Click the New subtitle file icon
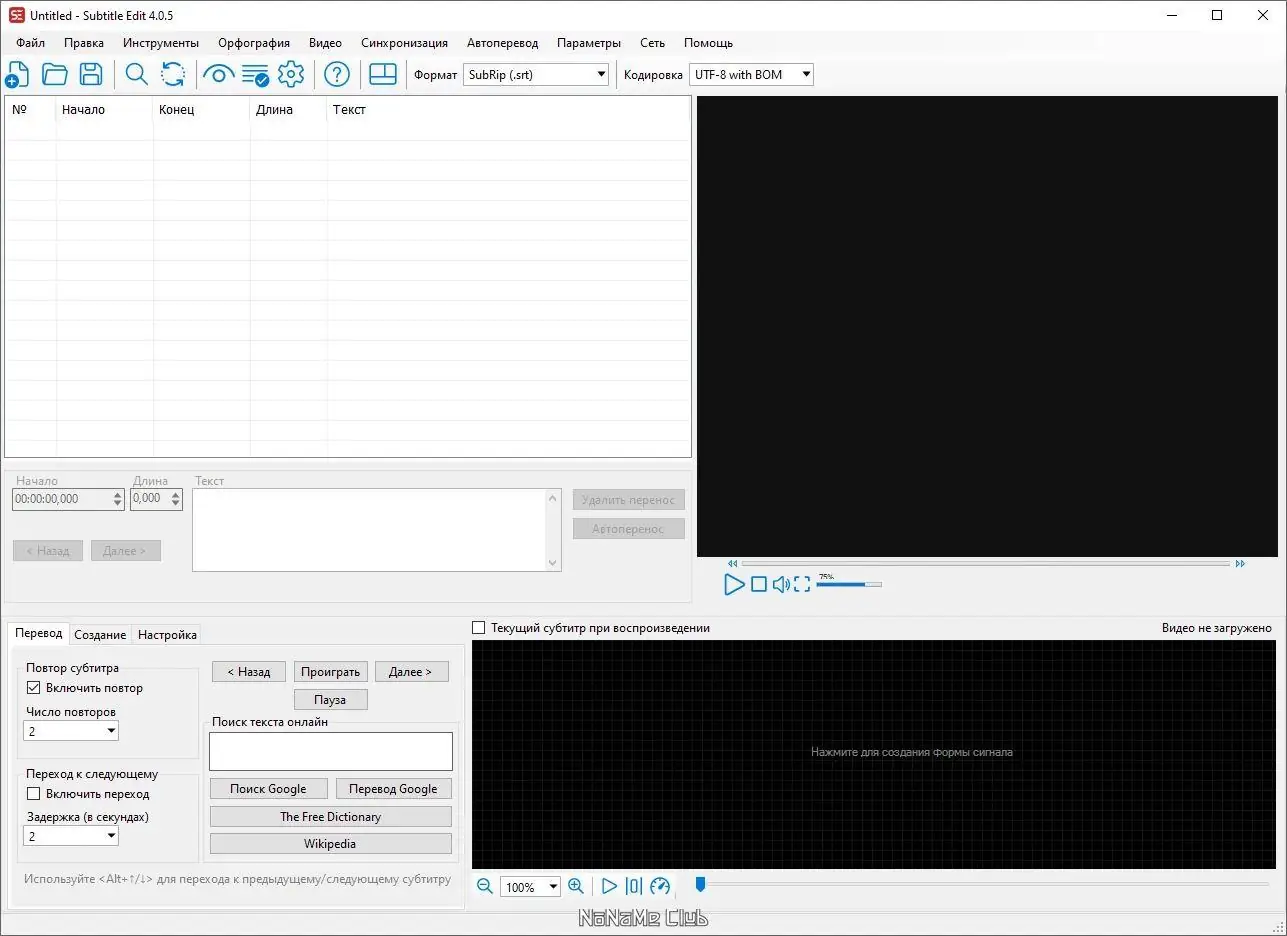The image size is (1287, 936). (17, 74)
